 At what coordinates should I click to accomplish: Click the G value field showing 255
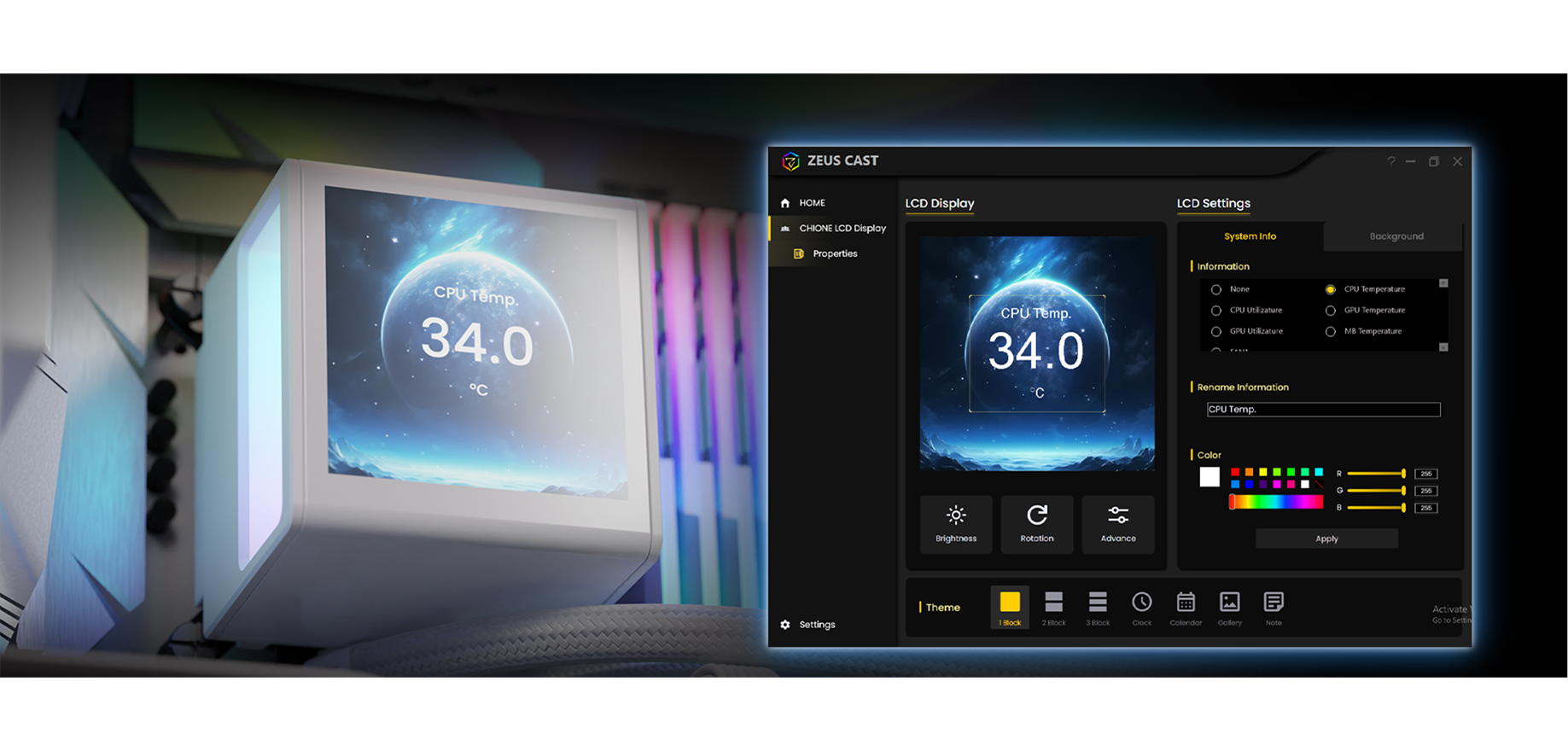point(1425,491)
